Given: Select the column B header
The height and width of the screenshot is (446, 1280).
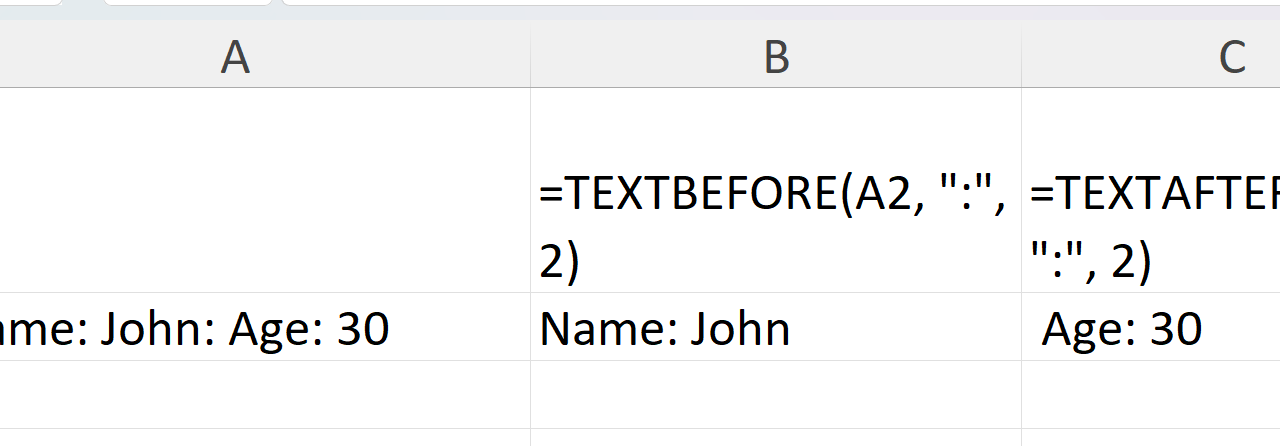Looking at the screenshot, I should pyautogui.click(x=776, y=58).
